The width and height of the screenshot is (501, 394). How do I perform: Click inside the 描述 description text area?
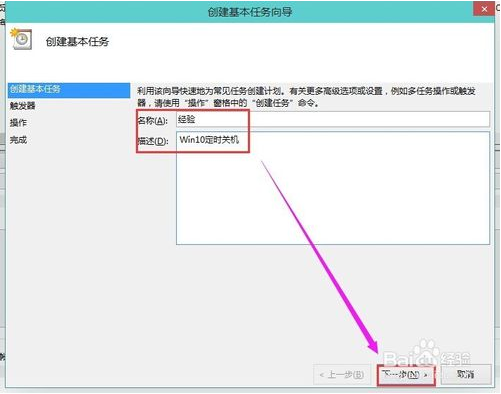point(333,188)
